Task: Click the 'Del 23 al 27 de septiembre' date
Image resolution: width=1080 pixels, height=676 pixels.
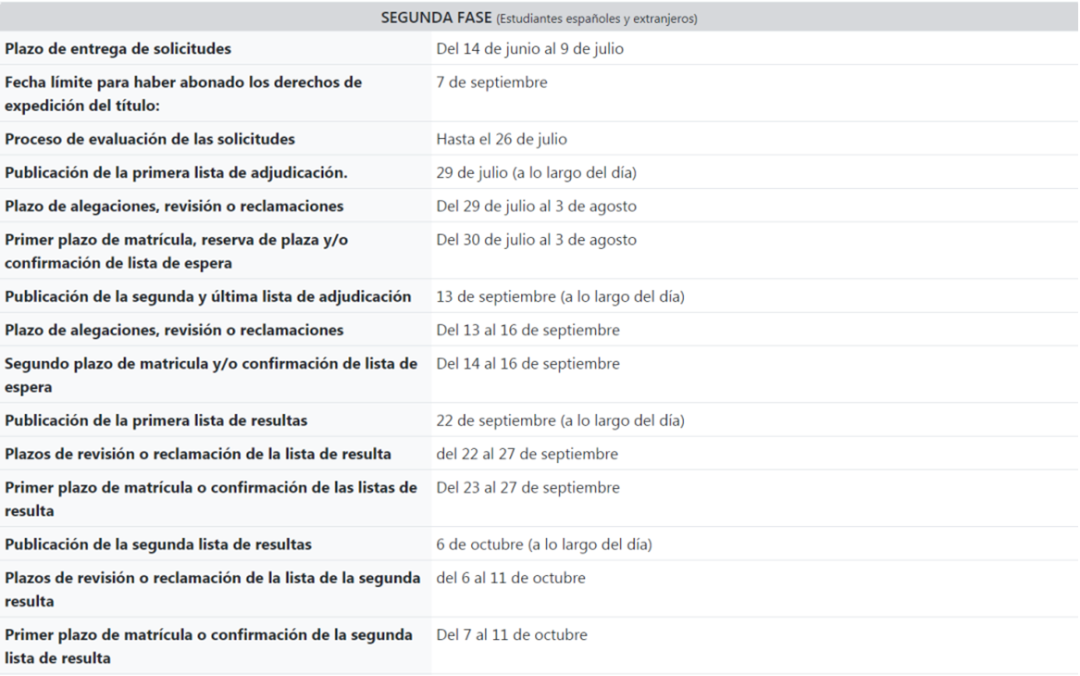Action: pyautogui.click(x=528, y=488)
